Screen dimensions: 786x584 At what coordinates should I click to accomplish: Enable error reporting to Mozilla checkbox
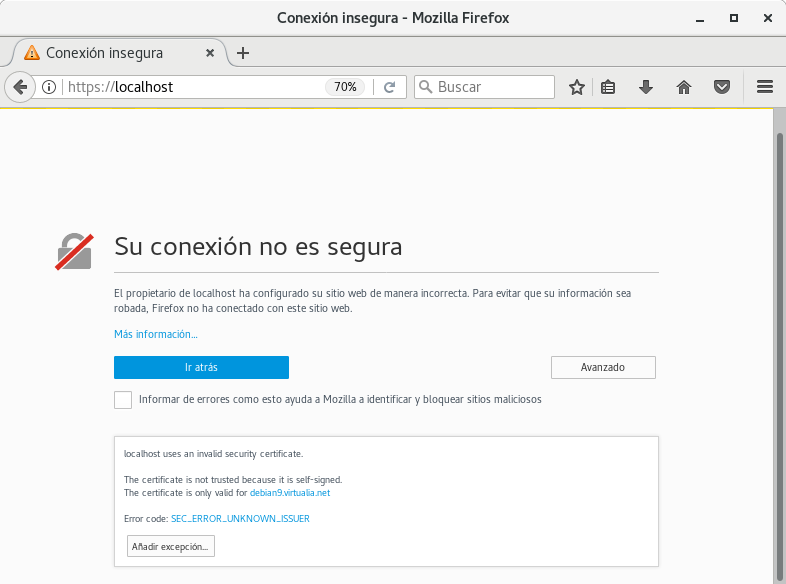[123, 400]
